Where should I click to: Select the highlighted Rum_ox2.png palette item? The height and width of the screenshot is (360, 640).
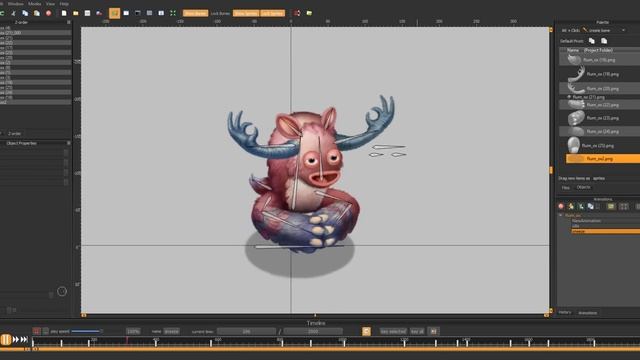(x=602, y=159)
